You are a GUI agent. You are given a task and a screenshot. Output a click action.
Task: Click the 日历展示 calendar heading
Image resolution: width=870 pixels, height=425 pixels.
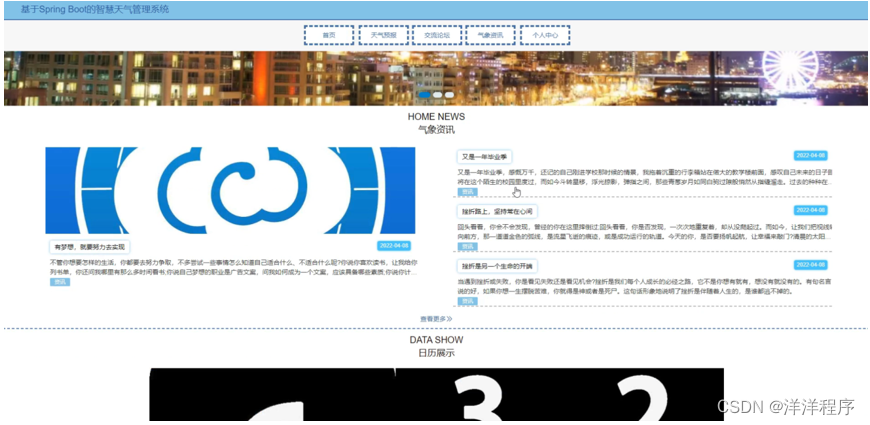coord(436,353)
